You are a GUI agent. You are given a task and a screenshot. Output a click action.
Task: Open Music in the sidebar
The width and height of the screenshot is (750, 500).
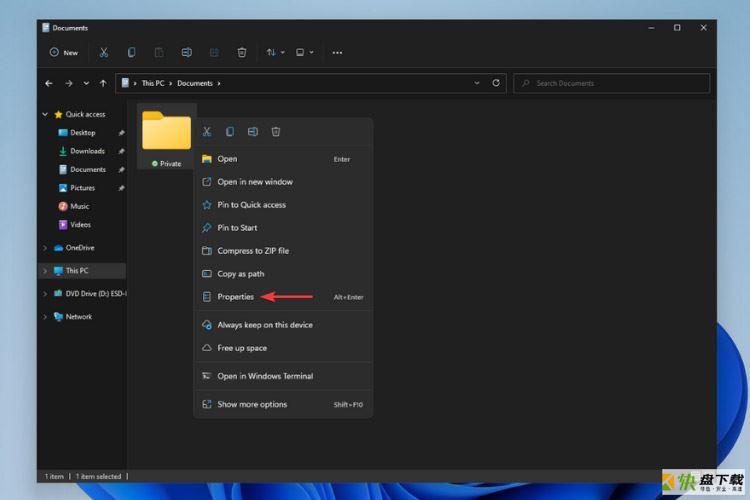pos(79,206)
